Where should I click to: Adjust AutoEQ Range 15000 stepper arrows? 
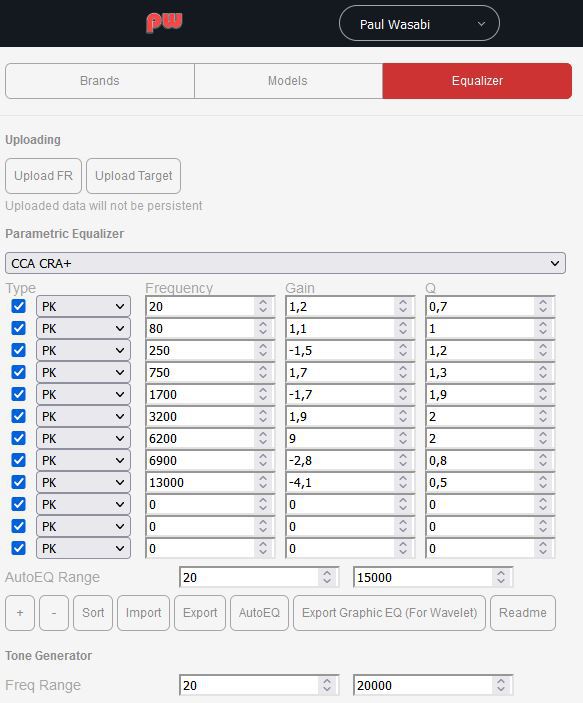(x=500, y=577)
